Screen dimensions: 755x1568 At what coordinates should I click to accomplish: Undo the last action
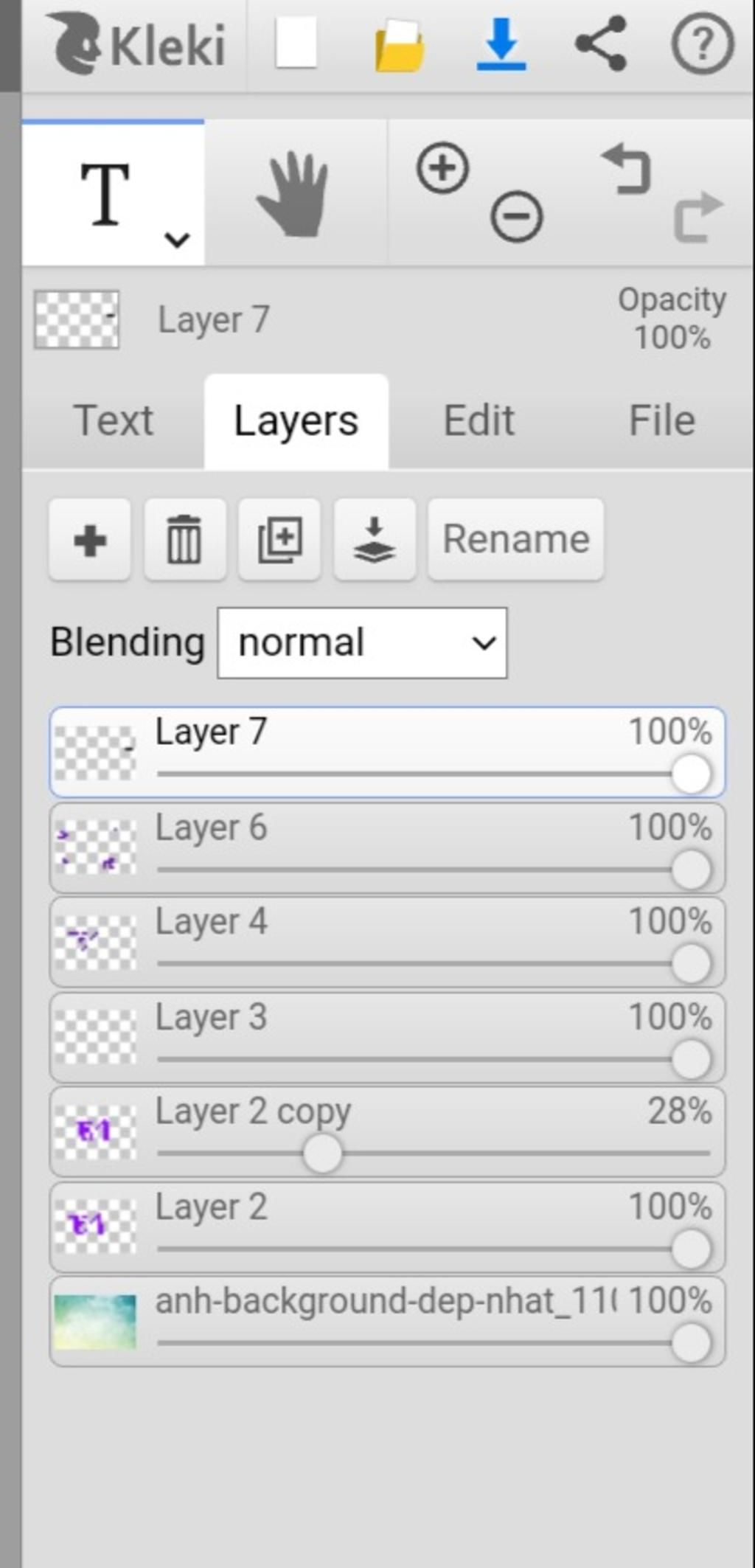[x=627, y=170]
